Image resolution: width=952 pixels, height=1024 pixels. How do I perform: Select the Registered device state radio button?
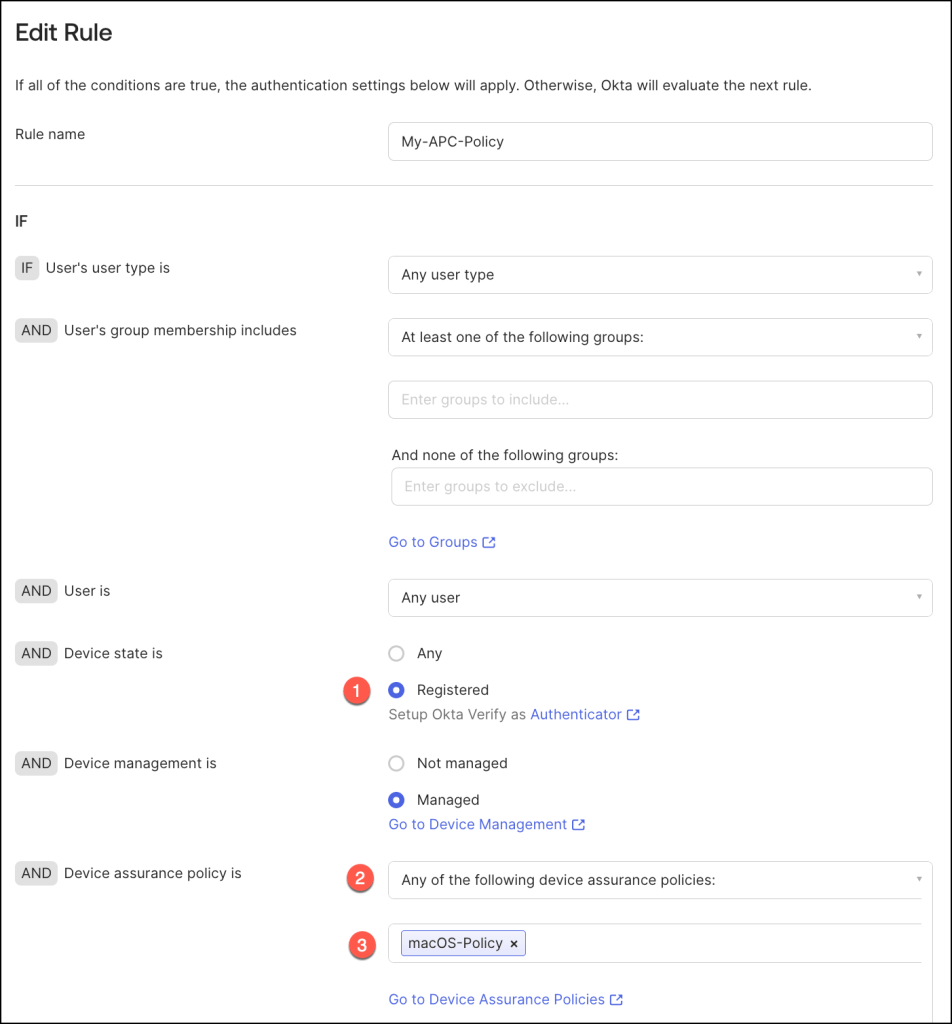point(397,690)
